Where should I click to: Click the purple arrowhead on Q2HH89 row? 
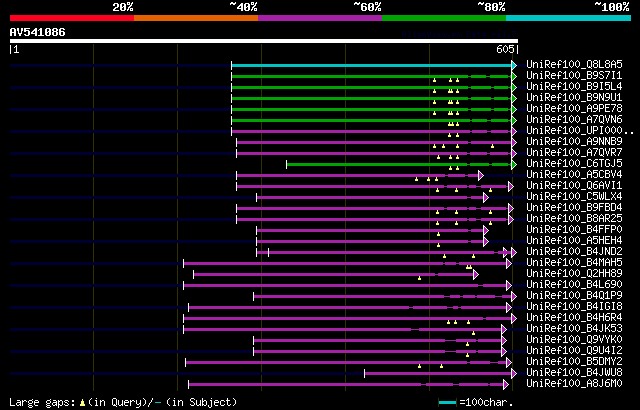(476, 275)
